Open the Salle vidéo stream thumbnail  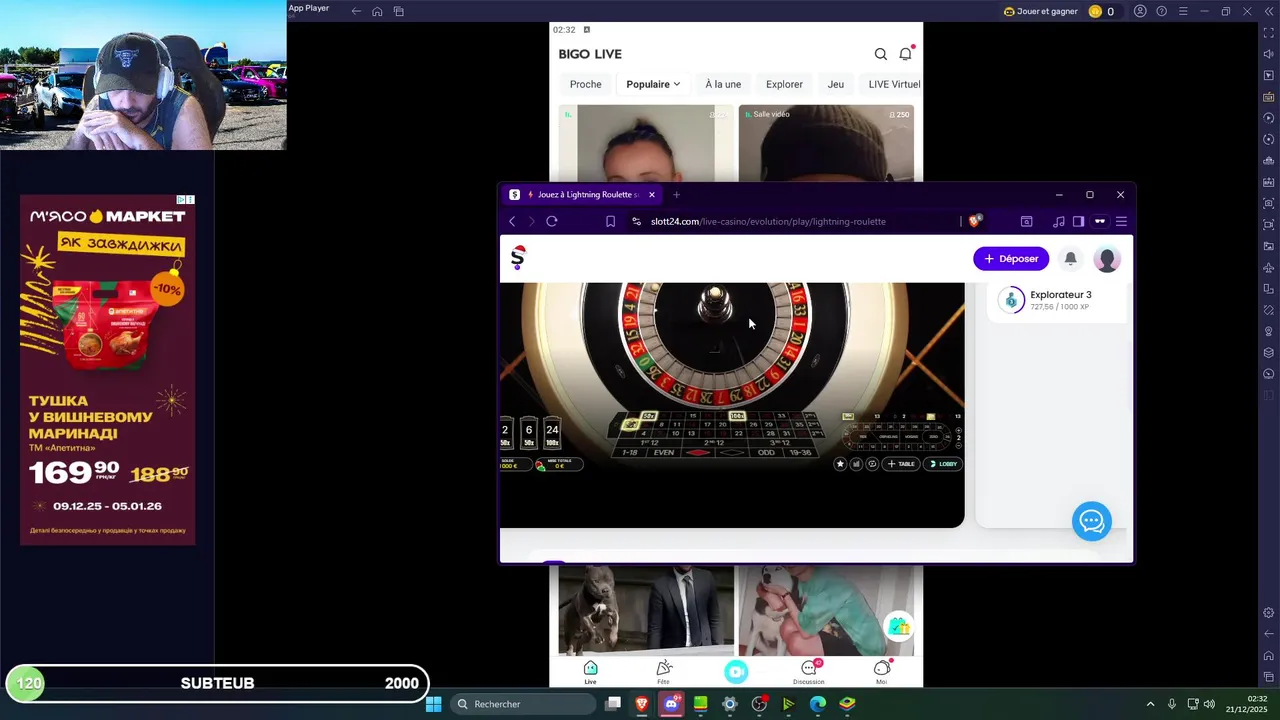826,143
